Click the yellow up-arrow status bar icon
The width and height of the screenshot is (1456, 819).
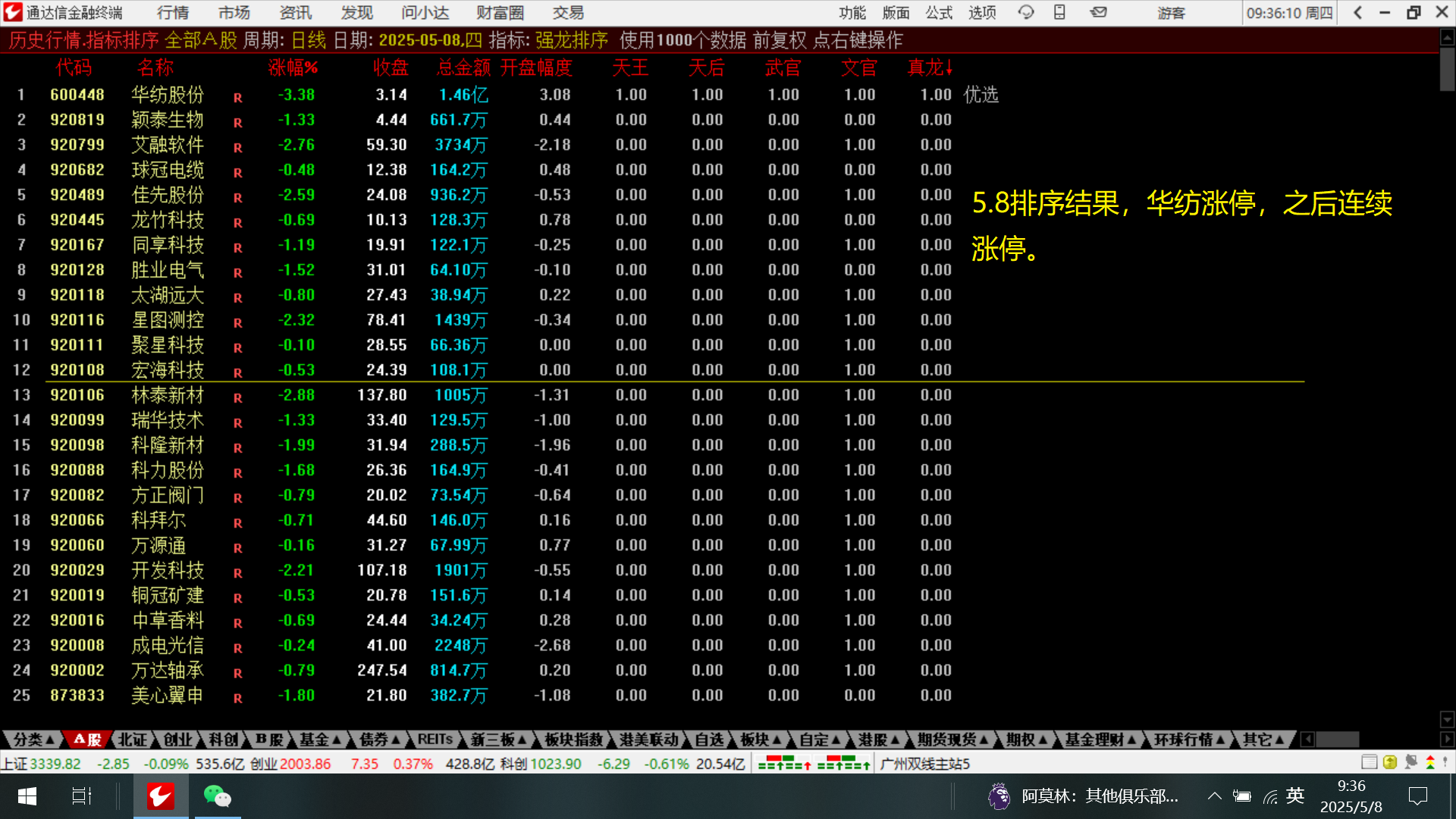(1390, 763)
